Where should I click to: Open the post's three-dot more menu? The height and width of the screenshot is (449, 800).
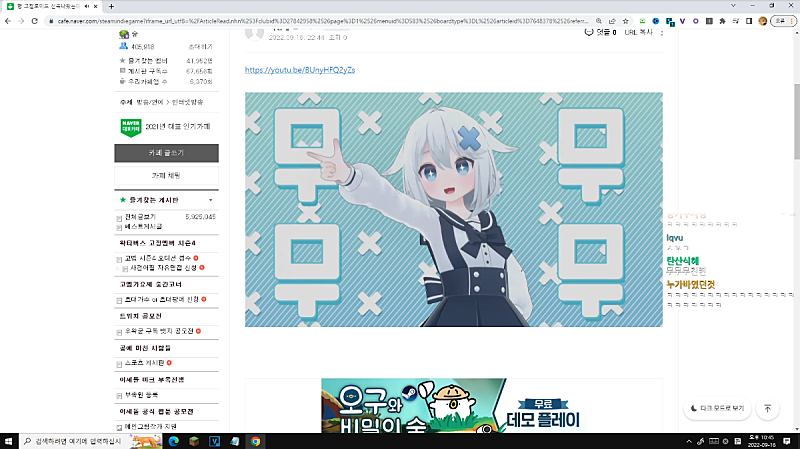pyautogui.click(x=662, y=32)
